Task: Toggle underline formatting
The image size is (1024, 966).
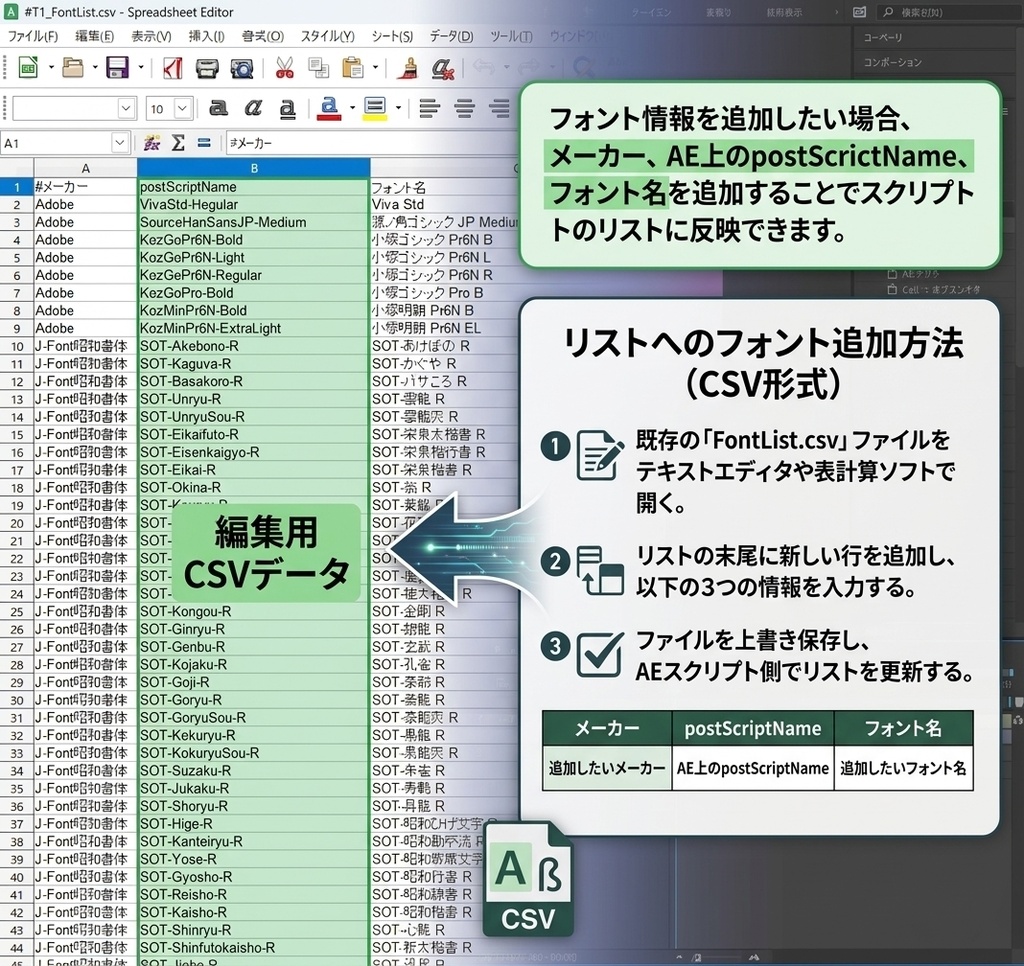Action: (x=287, y=108)
